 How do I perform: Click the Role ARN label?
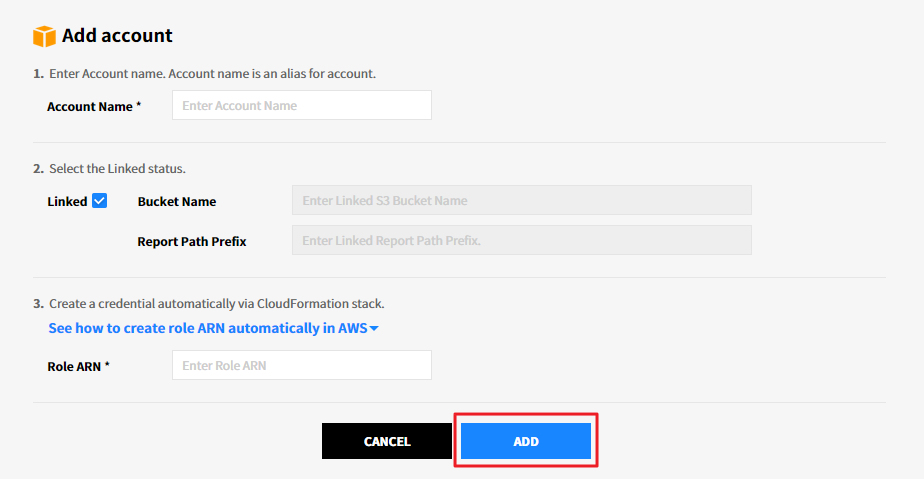click(73, 366)
